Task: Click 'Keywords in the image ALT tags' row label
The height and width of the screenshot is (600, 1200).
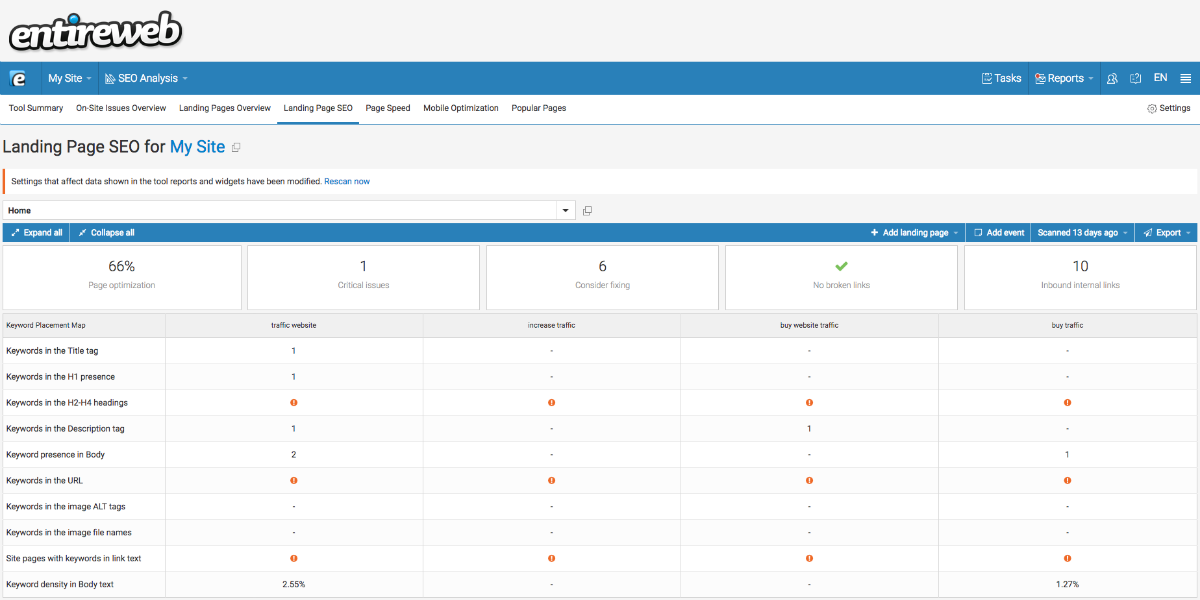Action: [x=66, y=507]
